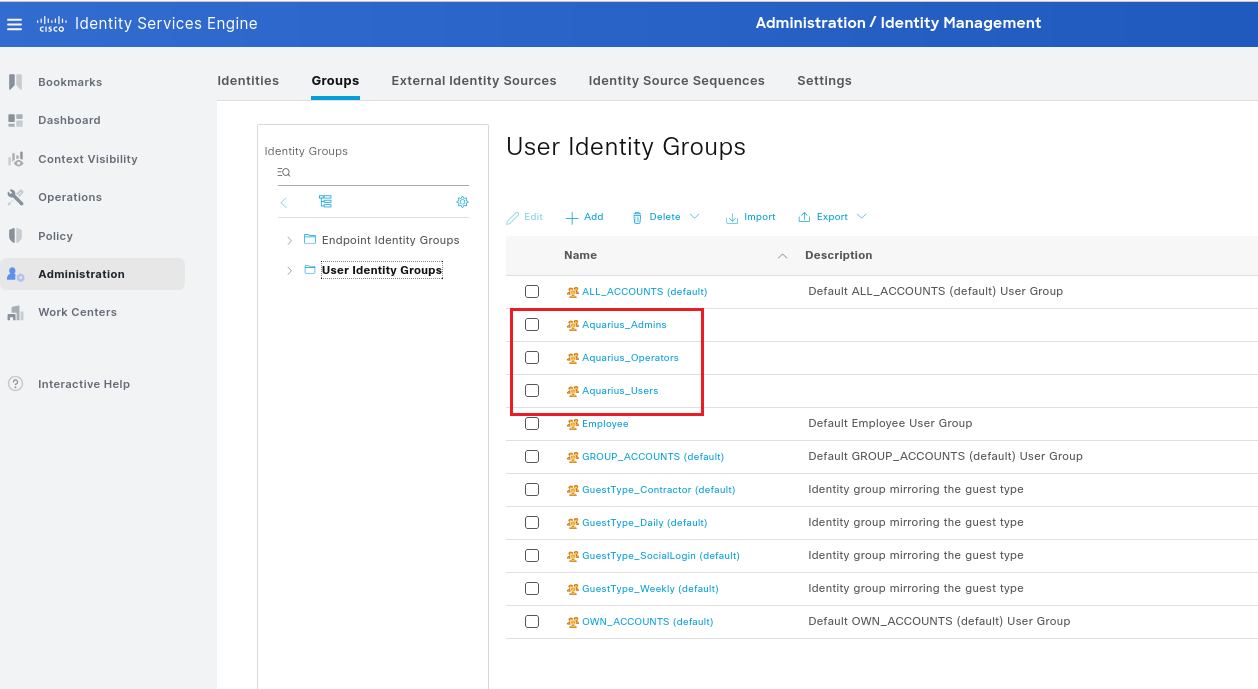Open the Export dropdown arrow
This screenshot has height=689, width=1258.
click(x=861, y=217)
